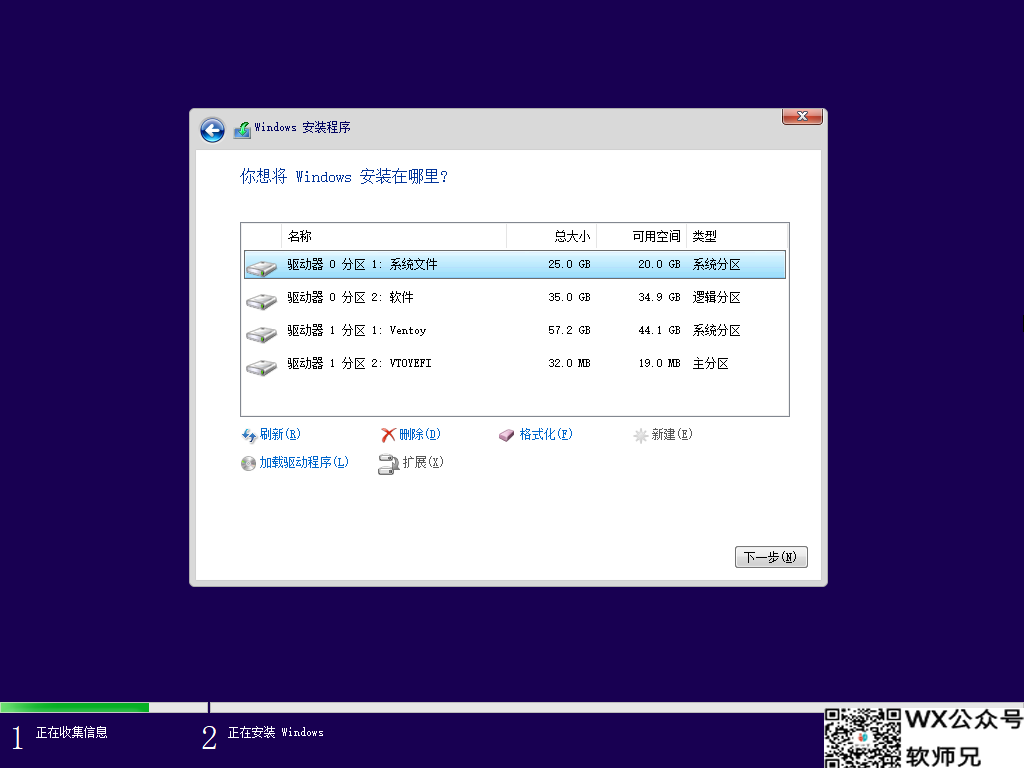1024x768 pixels.
Task: Click the 32.0 MB total size cell
Action: [569, 363]
